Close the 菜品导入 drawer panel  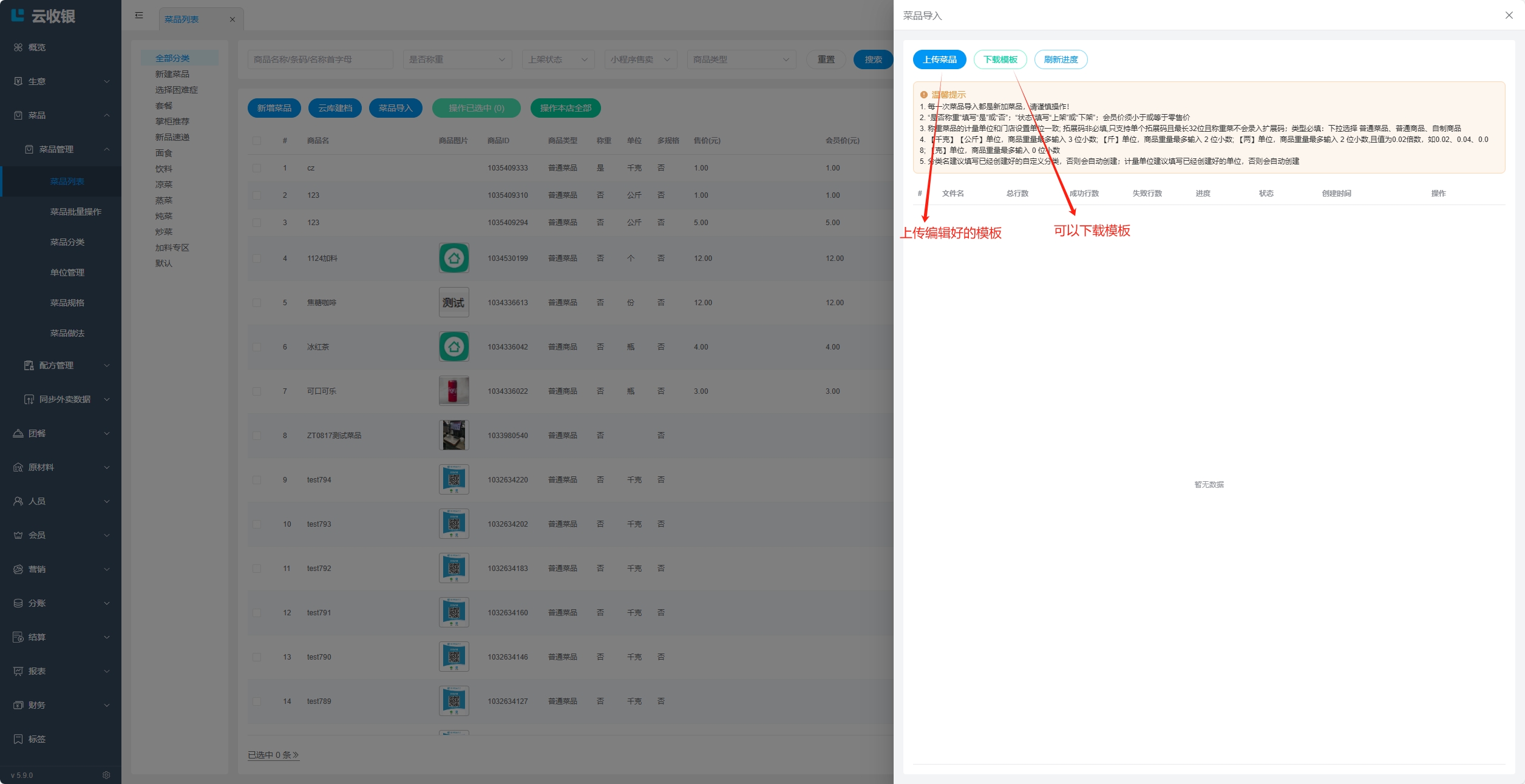click(x=1509, y=15)
